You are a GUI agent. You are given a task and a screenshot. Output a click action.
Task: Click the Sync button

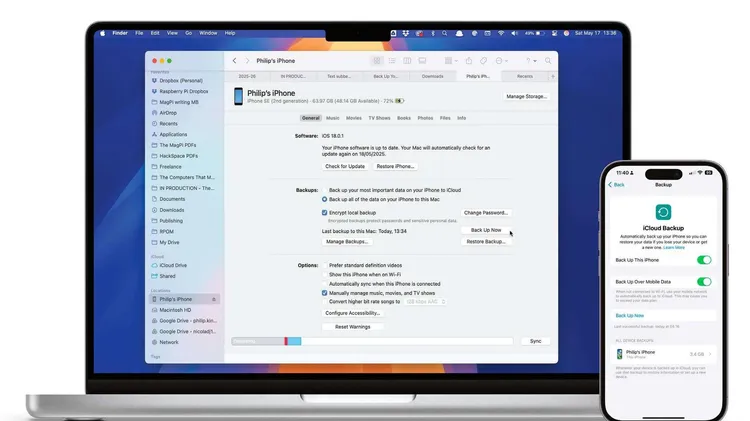[535, 341]
